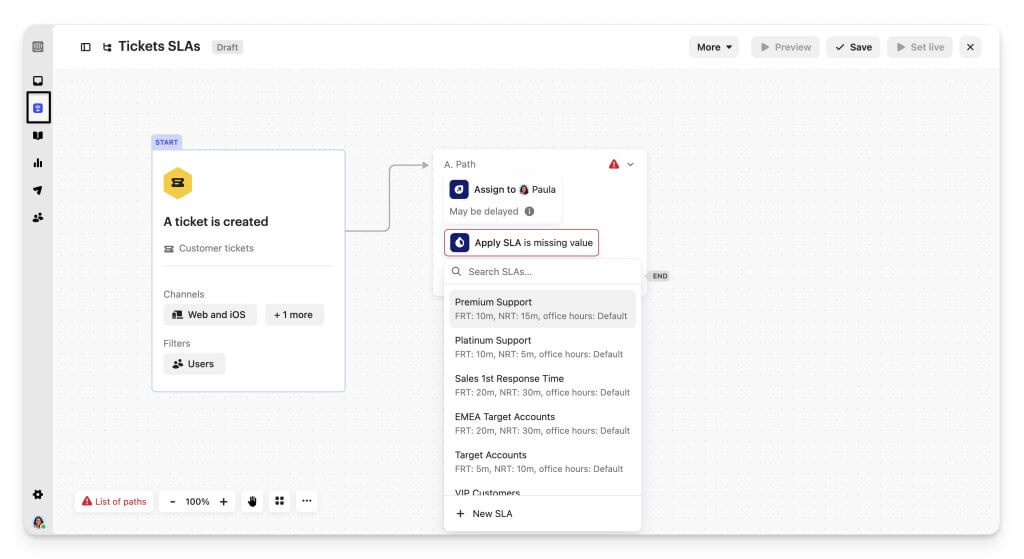Zoom in with the plus button

pyautogui.click(x=223, y=502)
